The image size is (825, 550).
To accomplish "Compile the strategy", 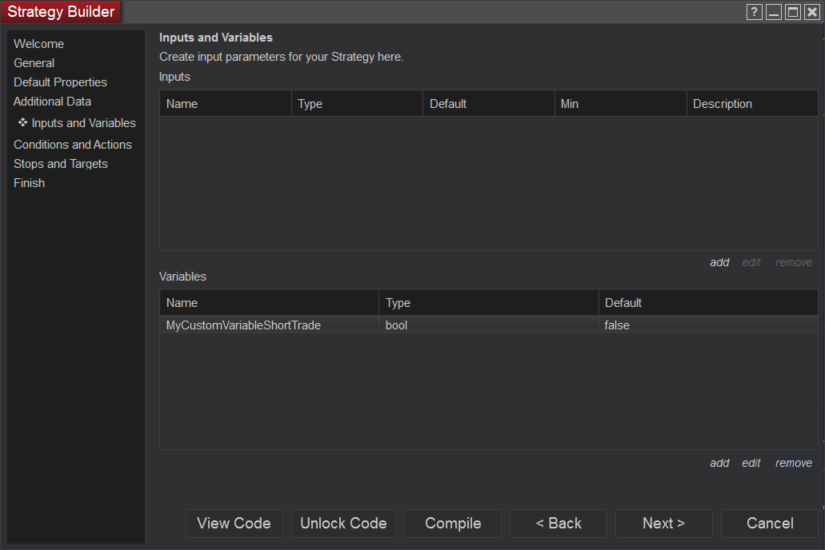I will [453, 523].
